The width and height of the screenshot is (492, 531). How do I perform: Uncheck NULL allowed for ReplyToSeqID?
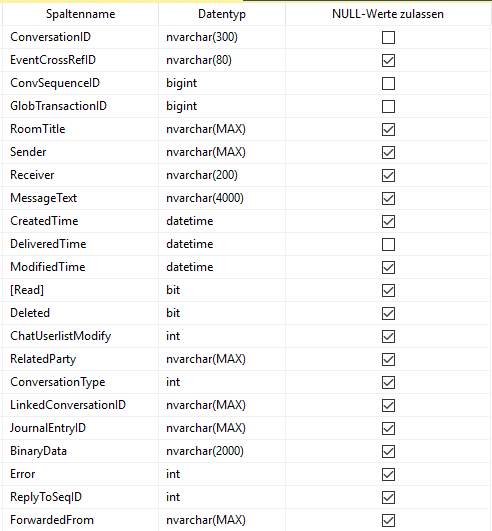(388, 497)
